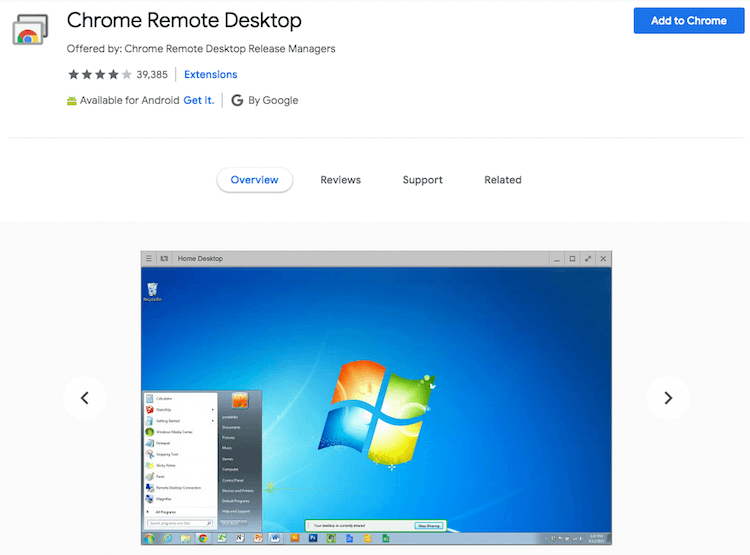The image size is (750, 555).
Task: Open the Extensions category link
Action: 210,75
